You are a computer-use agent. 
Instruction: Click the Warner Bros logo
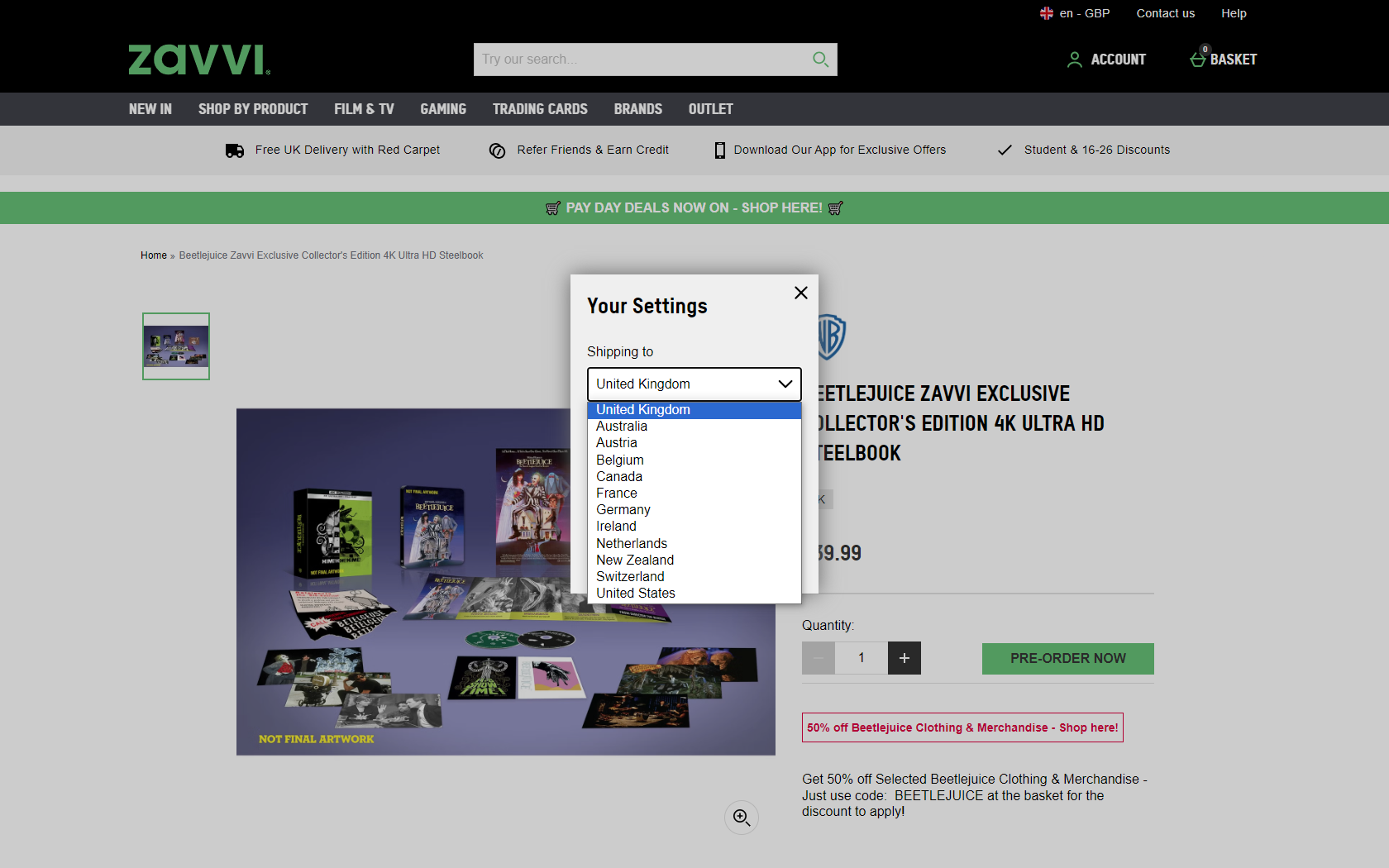[x=831, y=336]
